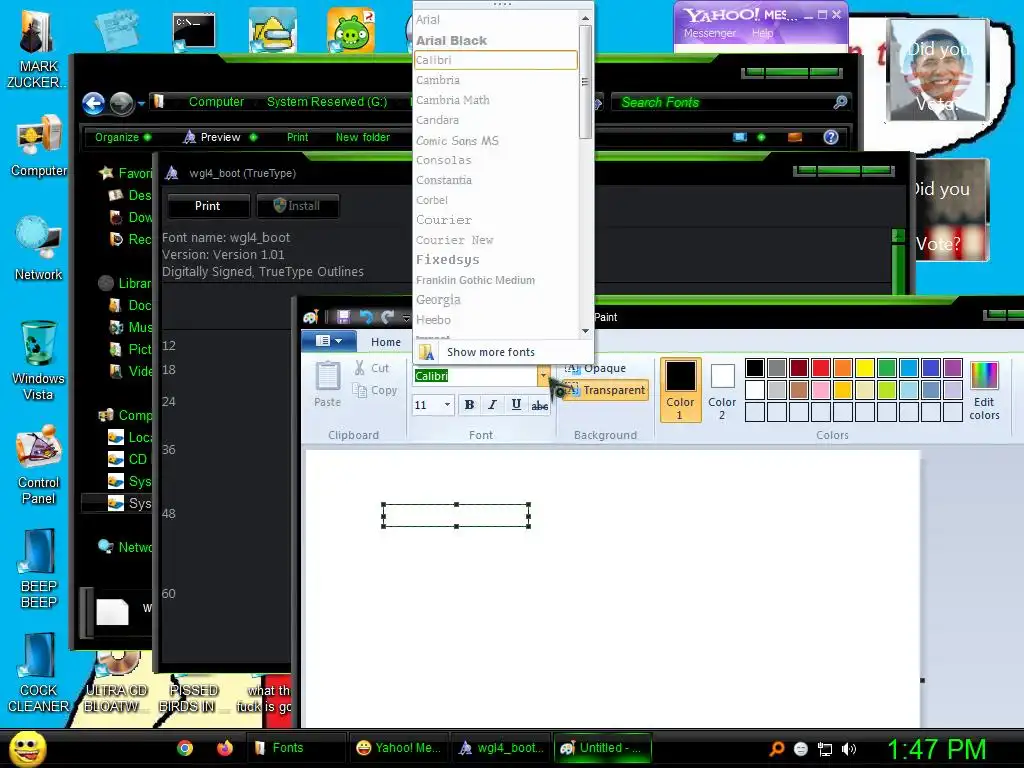The image size is (1024, 768).
Task: Select Transparent background option
Action: point(605,390)
